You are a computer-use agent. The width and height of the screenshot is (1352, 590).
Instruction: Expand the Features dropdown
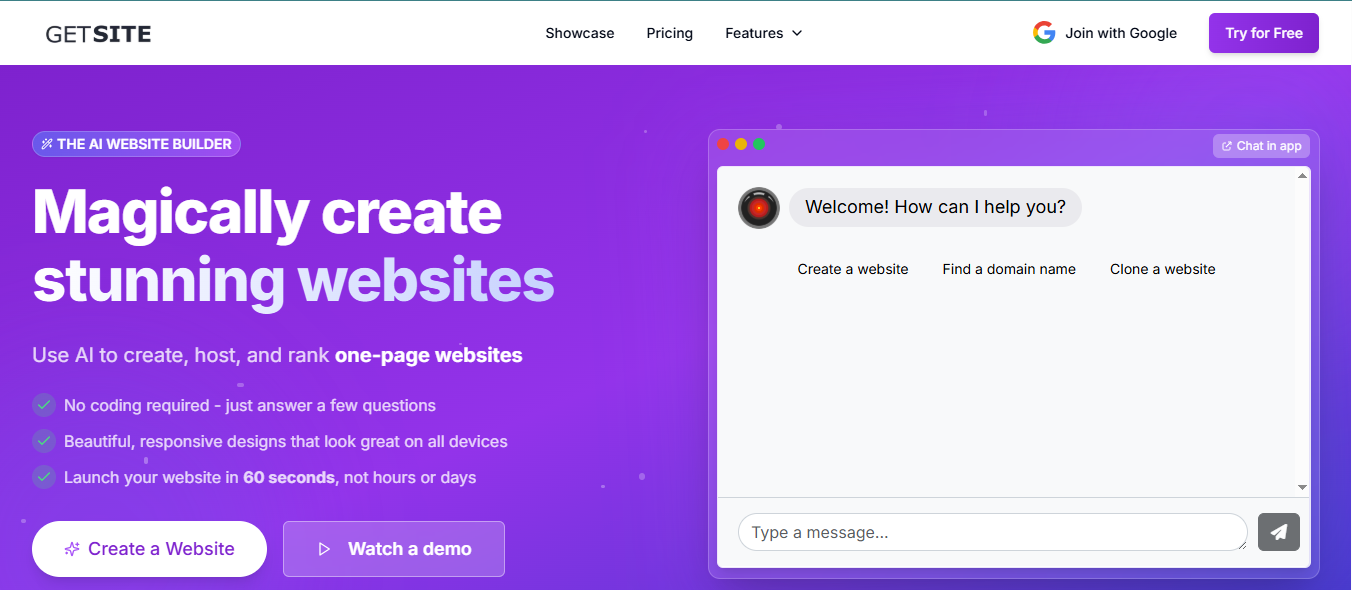[763, 33]
